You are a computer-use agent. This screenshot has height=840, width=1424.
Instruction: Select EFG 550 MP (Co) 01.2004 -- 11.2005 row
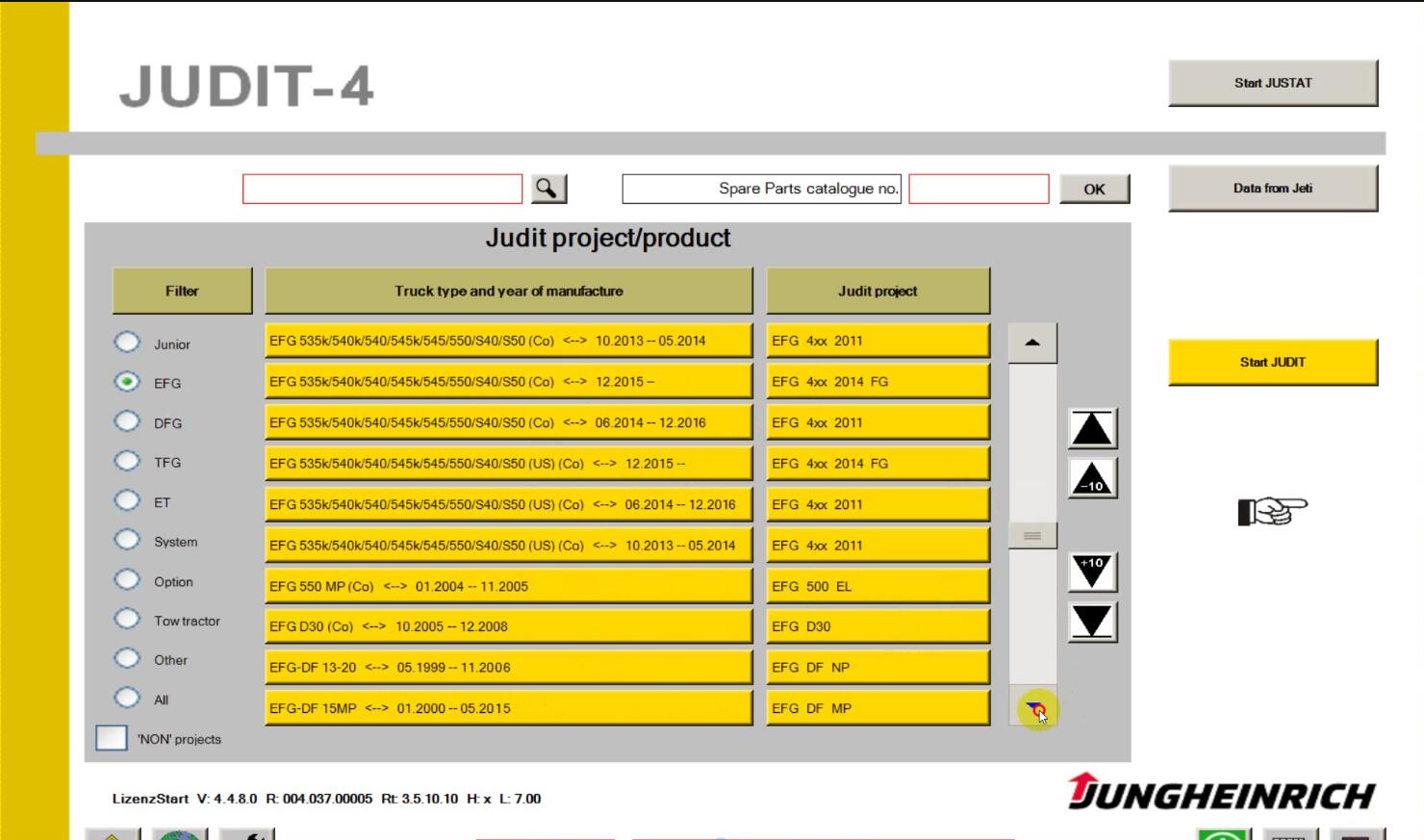[x=509, y=586]
